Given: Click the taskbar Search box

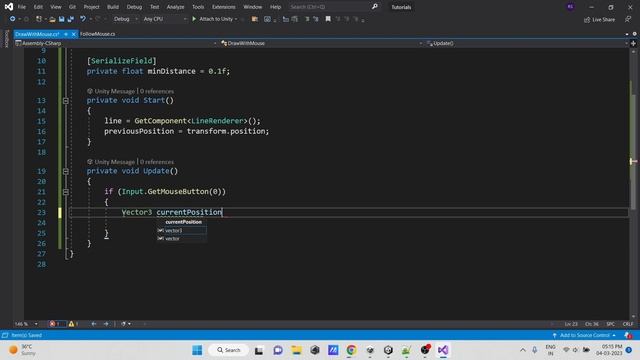Looking at the screenshot, I should [228, 350].
